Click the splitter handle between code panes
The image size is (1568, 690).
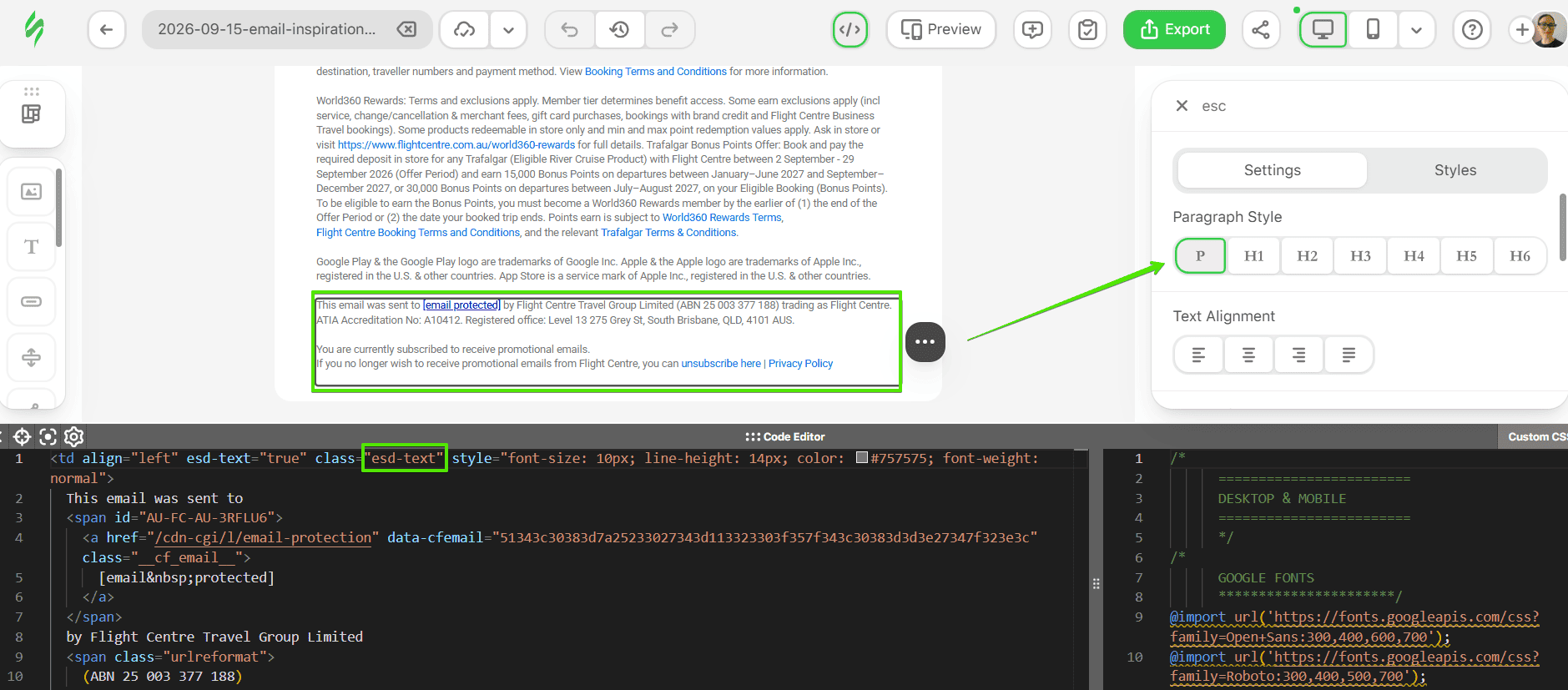(1097, 584)
